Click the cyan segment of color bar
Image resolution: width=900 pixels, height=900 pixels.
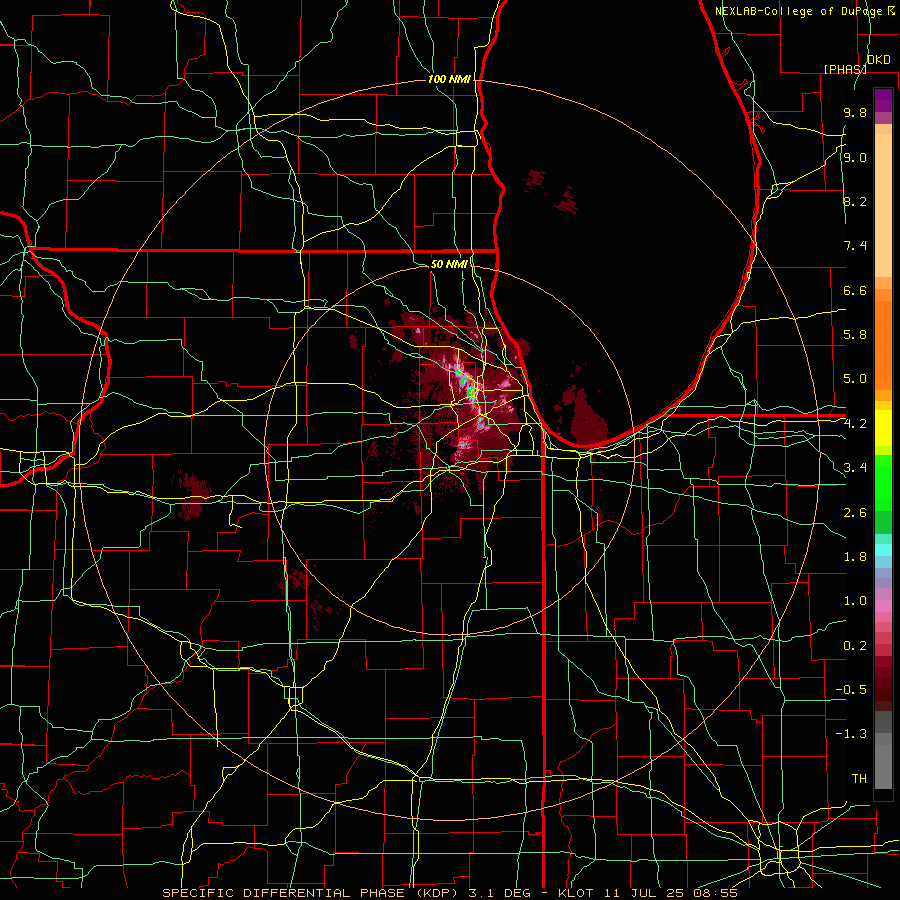[883, 550]
